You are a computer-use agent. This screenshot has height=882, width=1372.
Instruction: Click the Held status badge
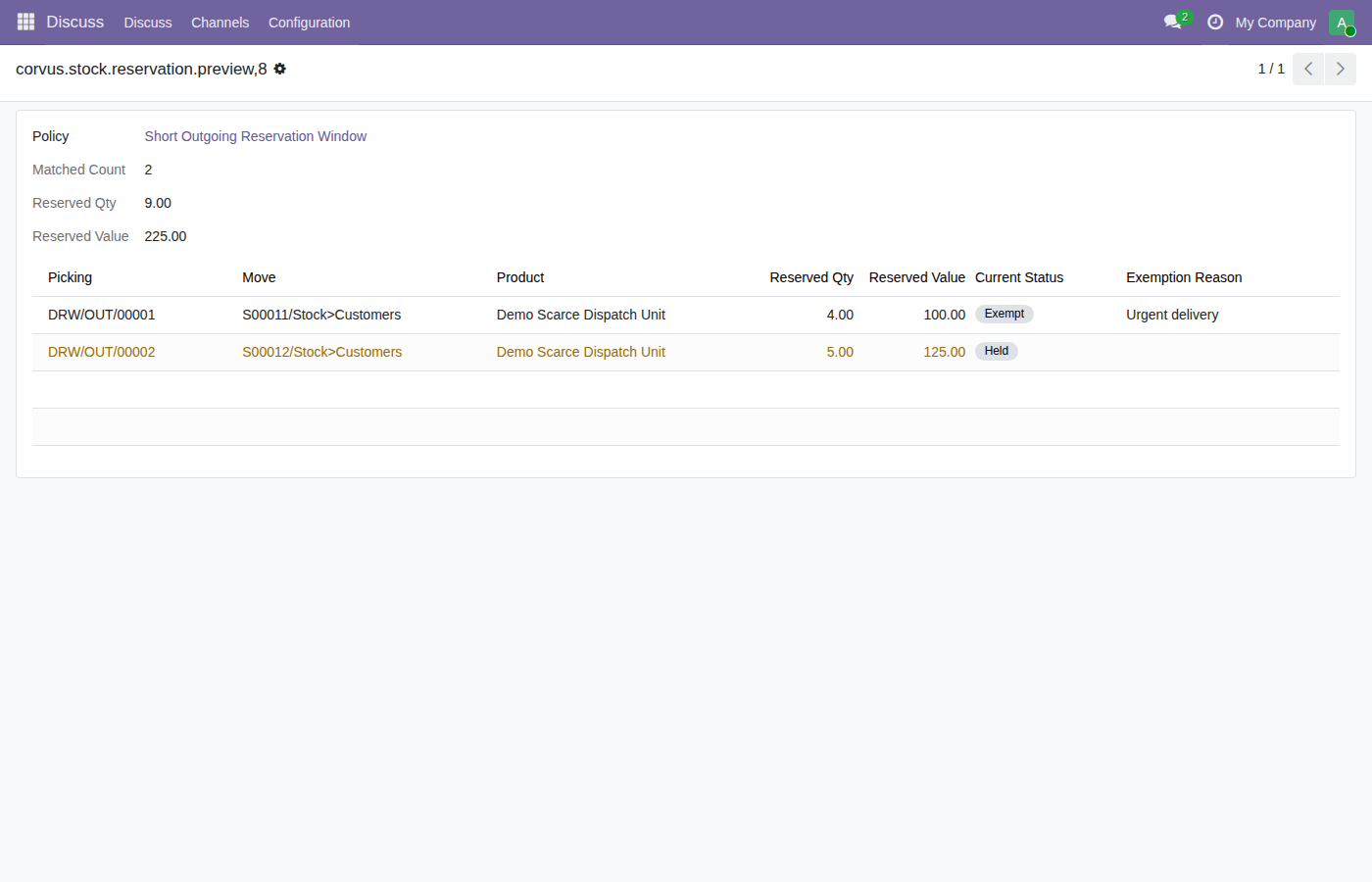[997, 351]
